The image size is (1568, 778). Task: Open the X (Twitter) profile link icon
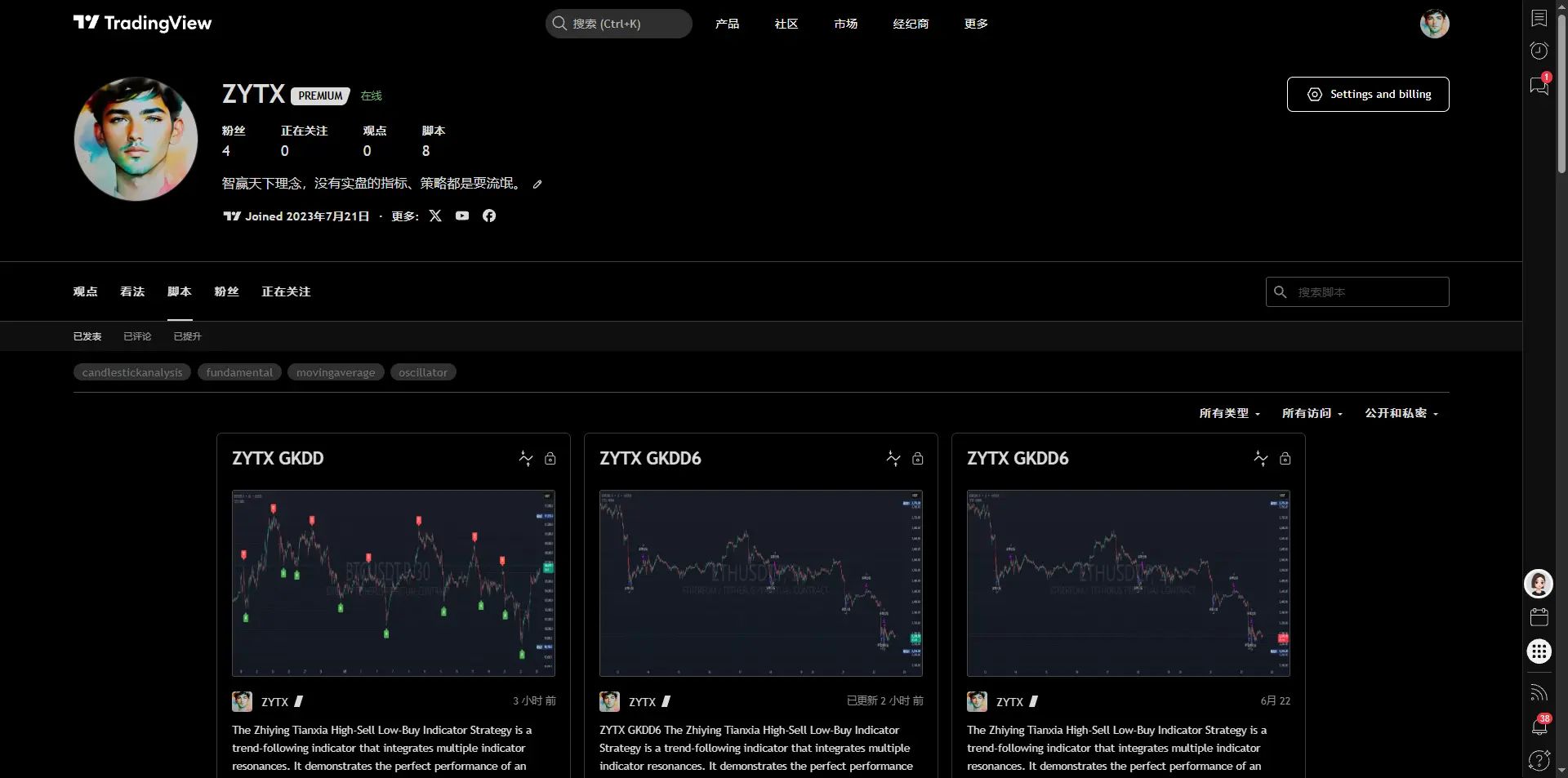tap(435, 216)
